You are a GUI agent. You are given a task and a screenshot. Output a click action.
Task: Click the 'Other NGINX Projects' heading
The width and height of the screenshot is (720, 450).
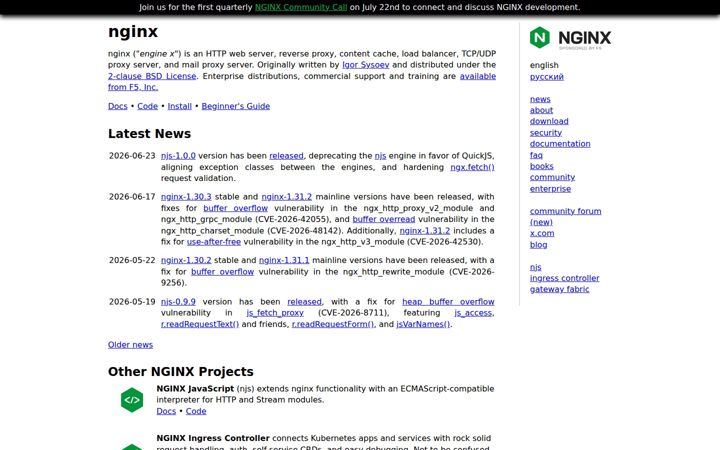click(x=180, y=371)
